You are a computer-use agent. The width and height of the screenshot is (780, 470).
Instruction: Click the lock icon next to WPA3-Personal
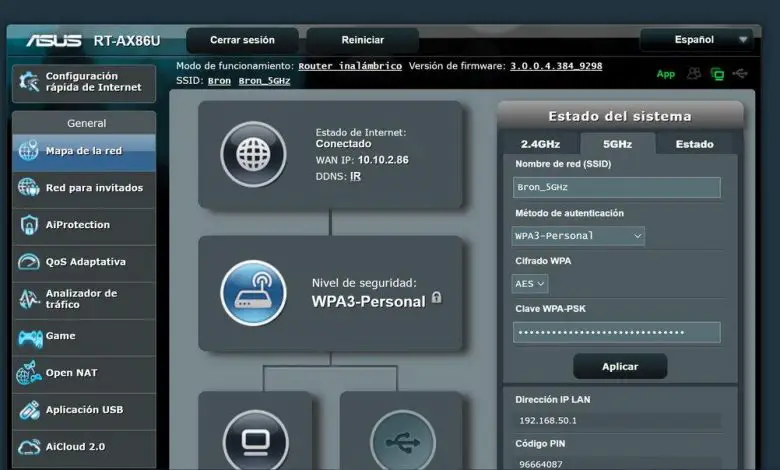[436, 297]
